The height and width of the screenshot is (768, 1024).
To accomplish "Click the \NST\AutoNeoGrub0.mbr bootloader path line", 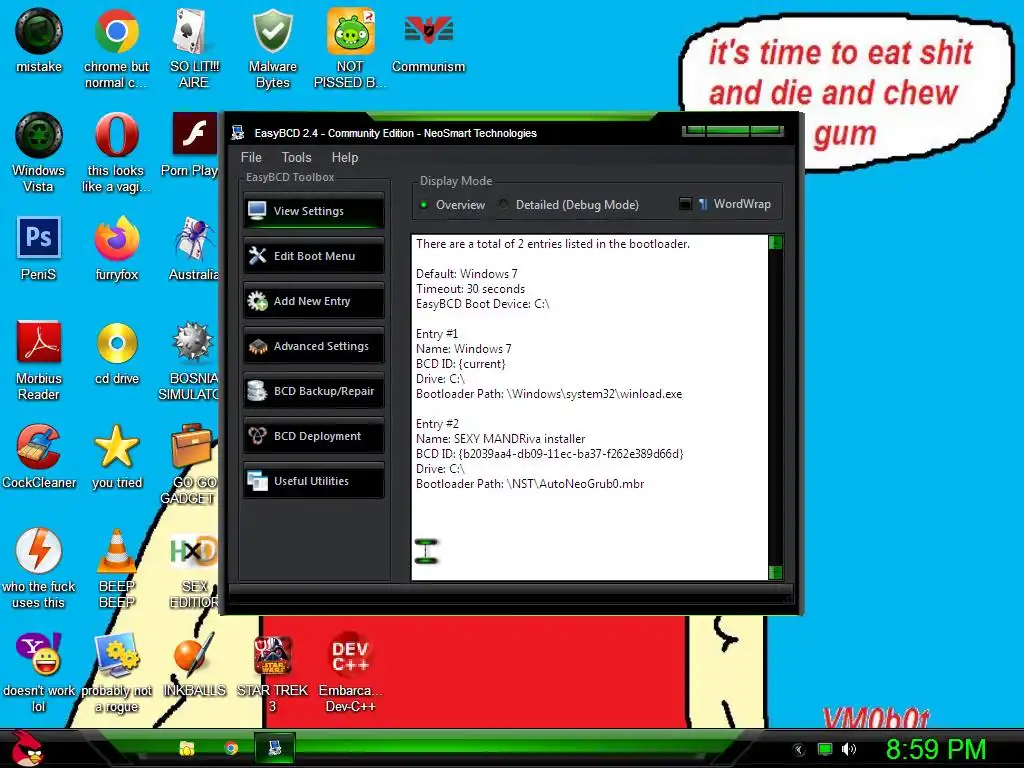I will (x=530, y=484).
